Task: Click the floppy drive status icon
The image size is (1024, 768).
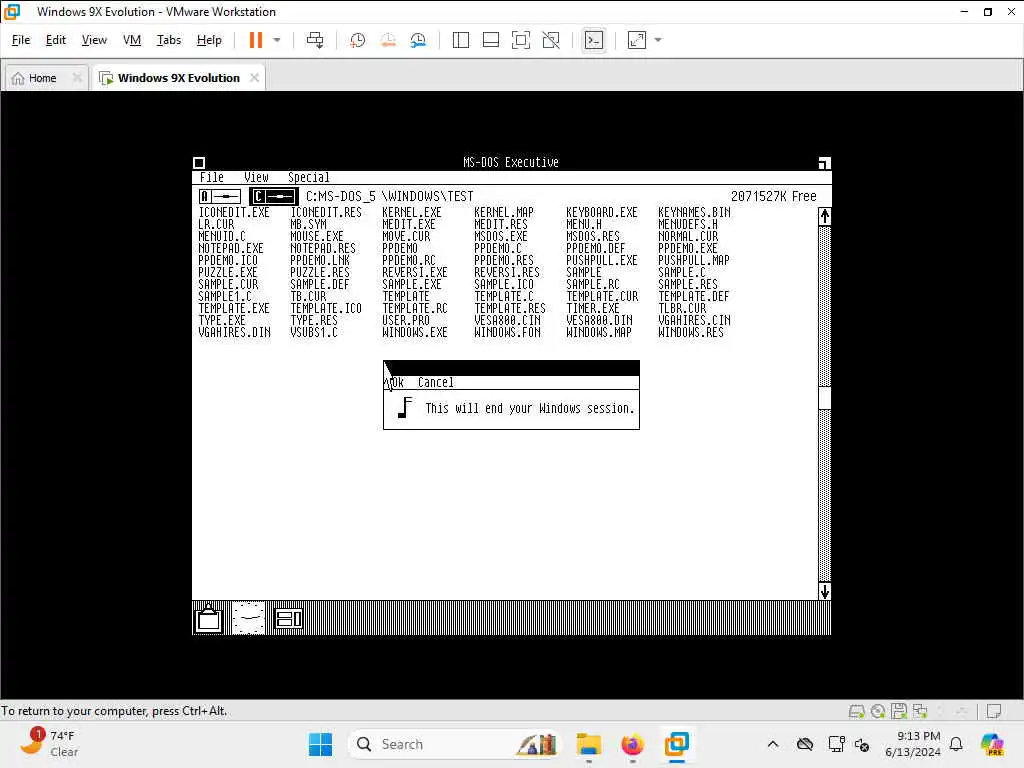Action: click(x=899, y=711)
